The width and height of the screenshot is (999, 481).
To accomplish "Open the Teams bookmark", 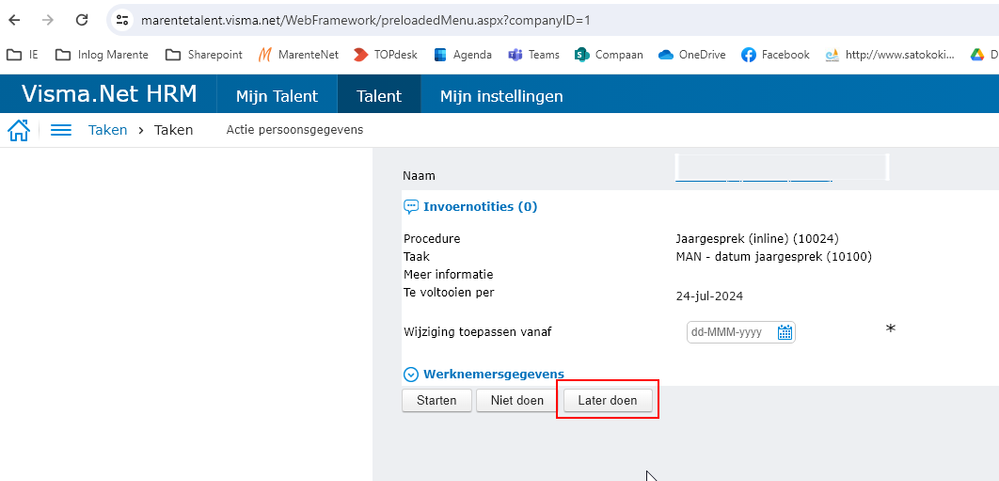I will (534, 55).
